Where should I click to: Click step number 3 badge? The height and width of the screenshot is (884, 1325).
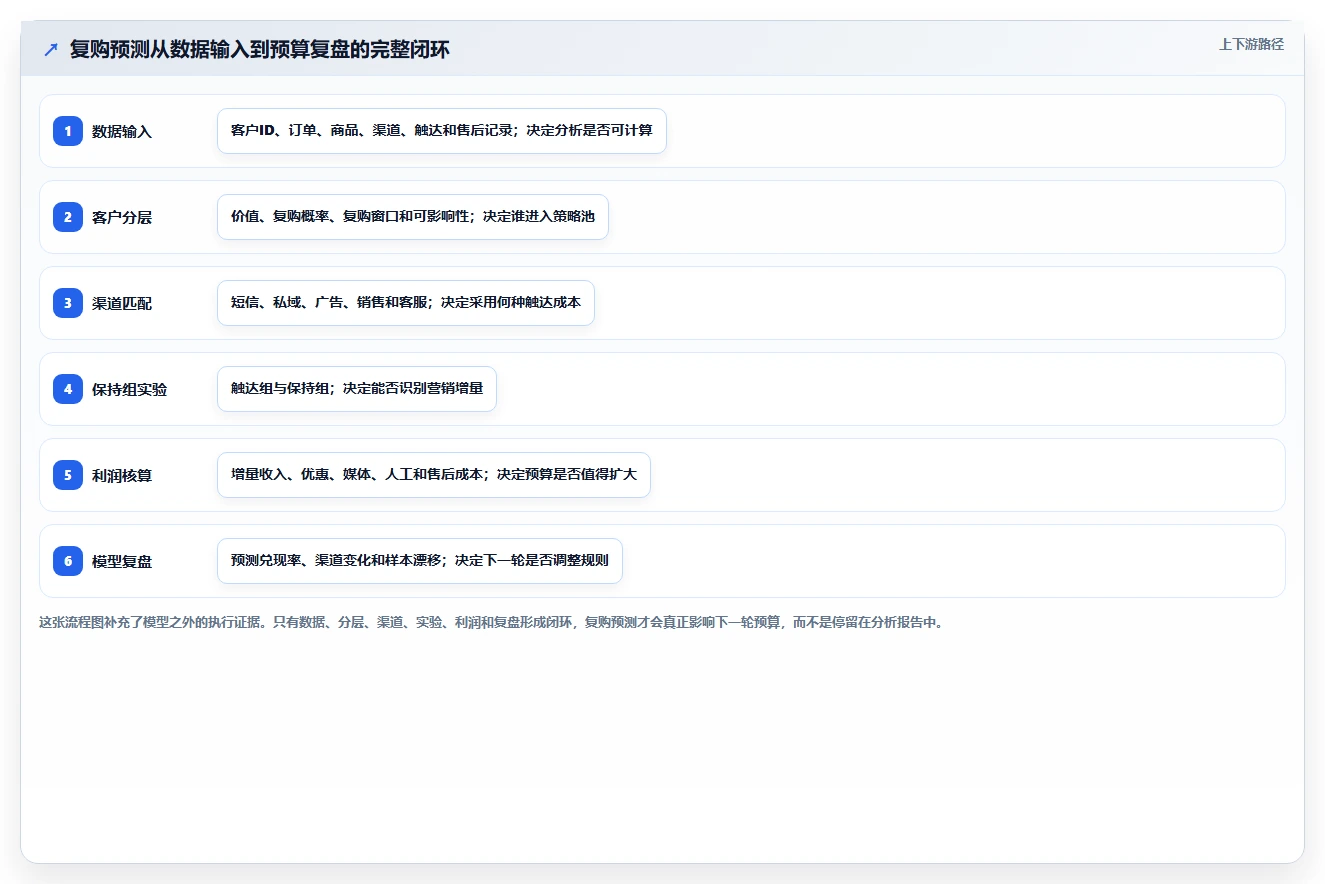tap(68, 303)
